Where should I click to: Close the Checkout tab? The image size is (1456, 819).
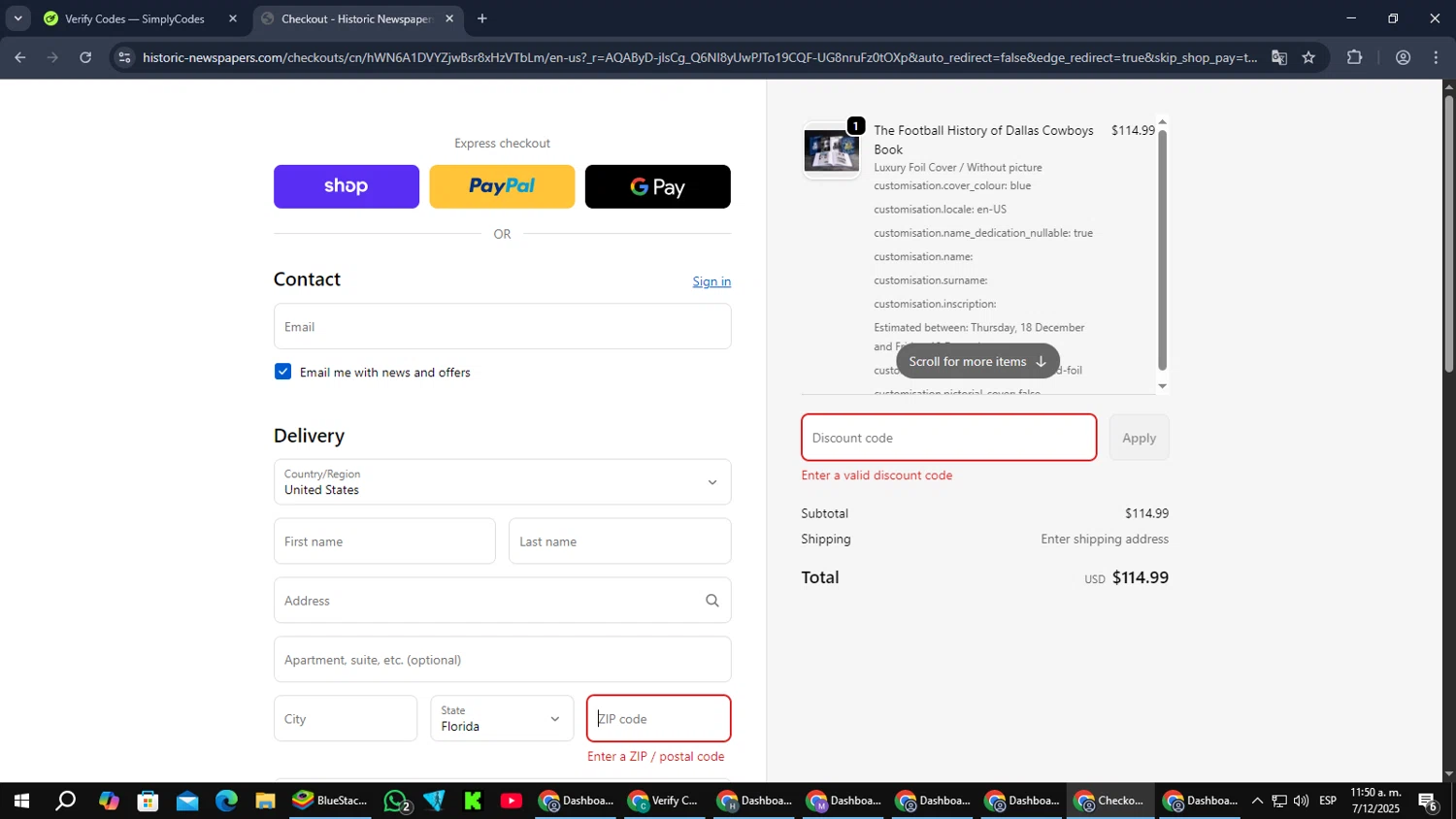[x=449, y=18]
